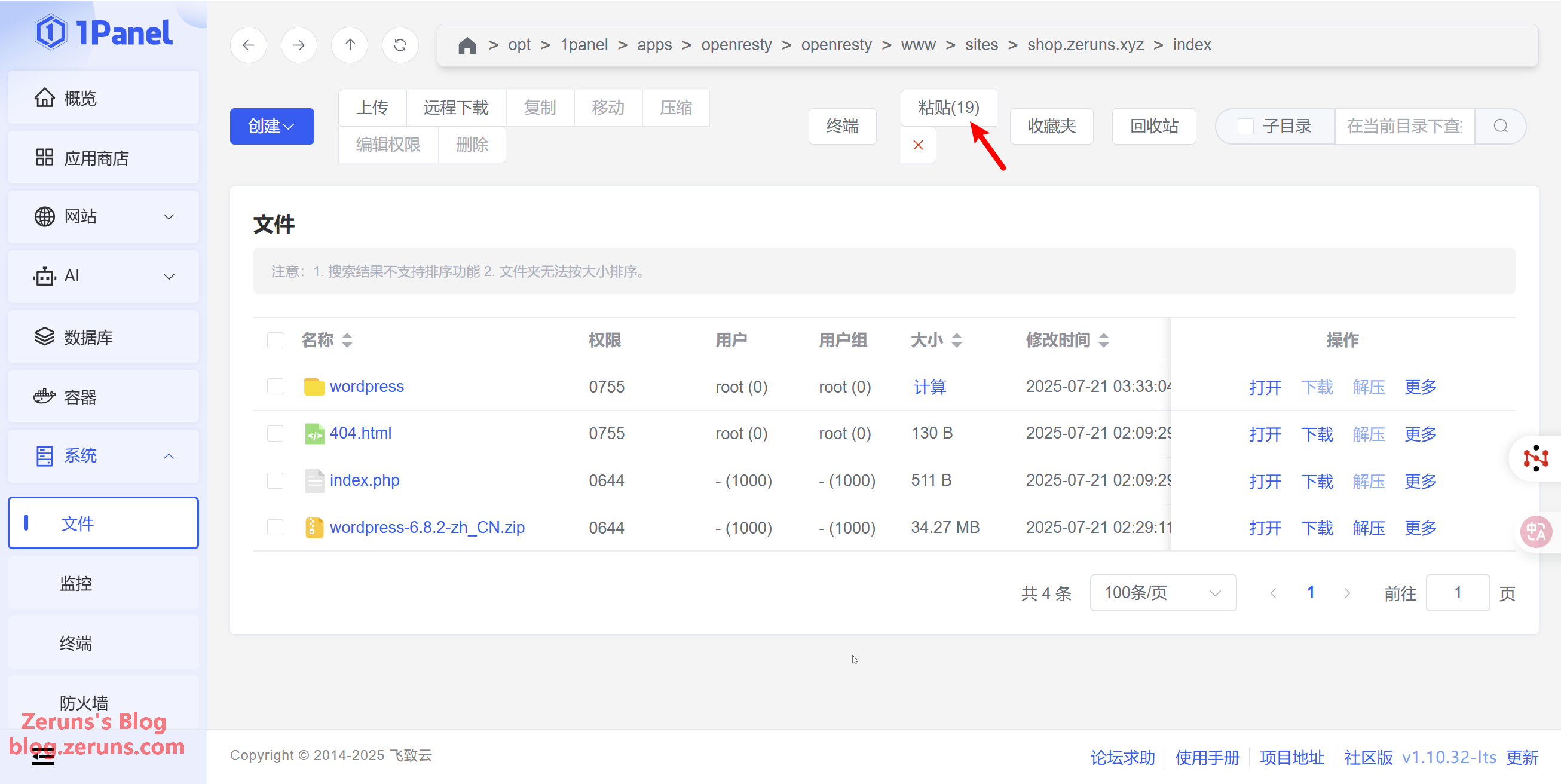Open the 创建 dropdown
Screen dimensions: 1561x784
coord(272,126)
